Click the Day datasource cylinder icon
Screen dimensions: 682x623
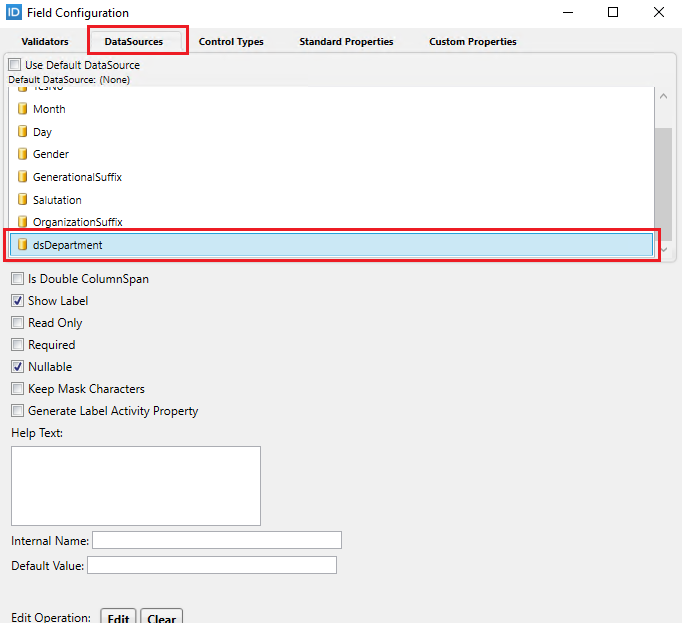[x=22, y=131]
